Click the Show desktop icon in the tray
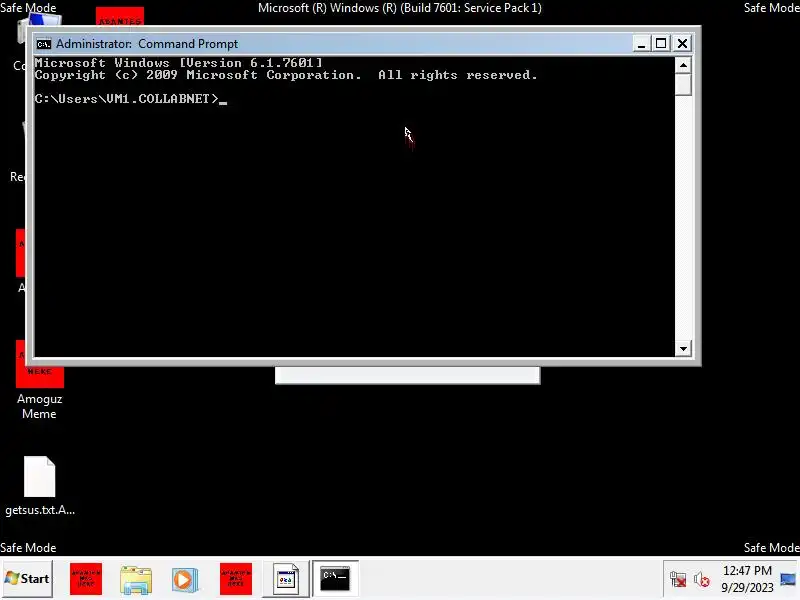This screenshot has height=600, width=800. [x=788, y=580]
